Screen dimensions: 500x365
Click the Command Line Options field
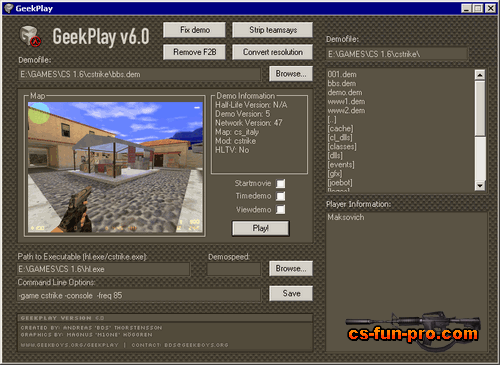[x=139, y=295]
